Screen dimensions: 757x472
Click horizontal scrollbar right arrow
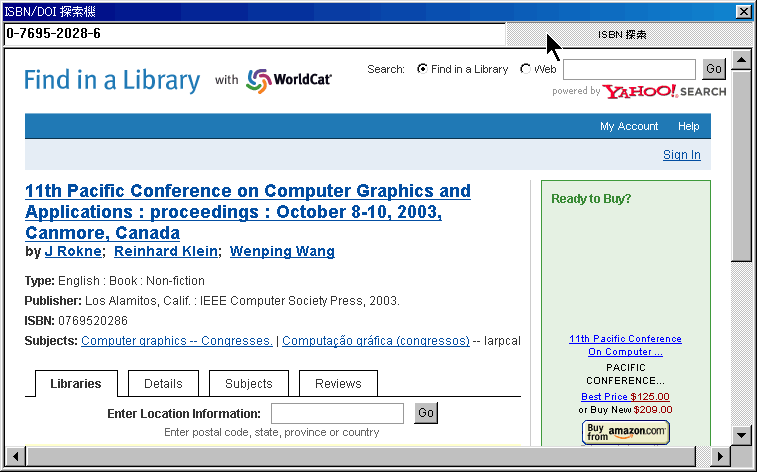click(719, 456)
